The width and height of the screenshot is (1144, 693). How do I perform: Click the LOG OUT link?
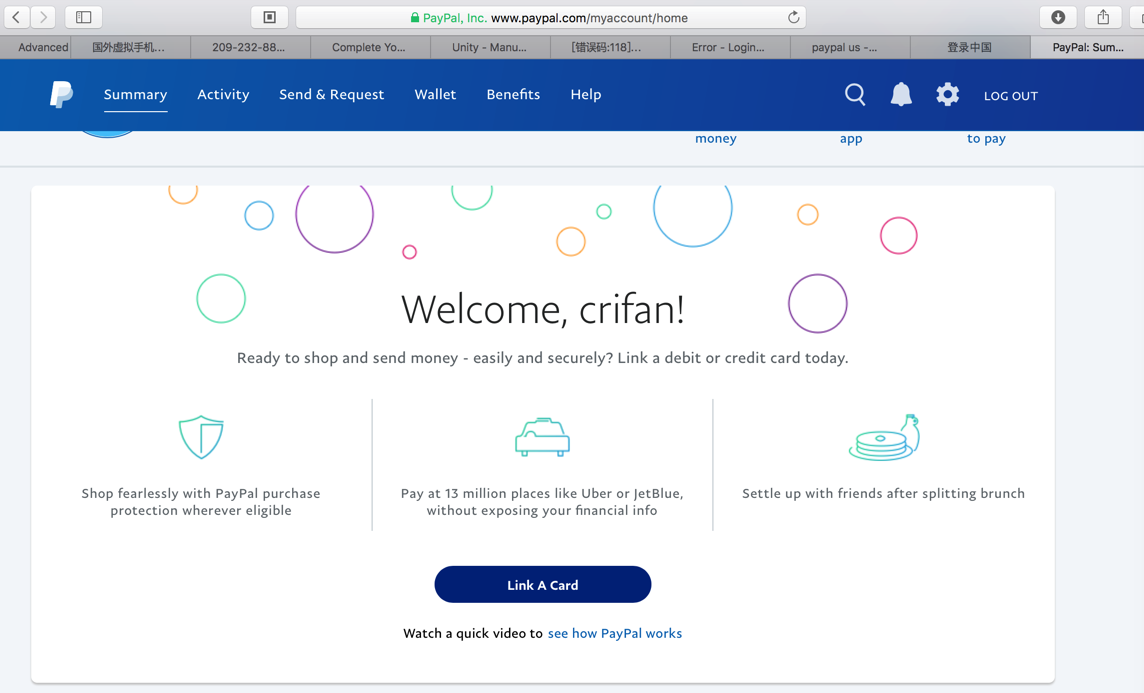(x=1010, y=96)
